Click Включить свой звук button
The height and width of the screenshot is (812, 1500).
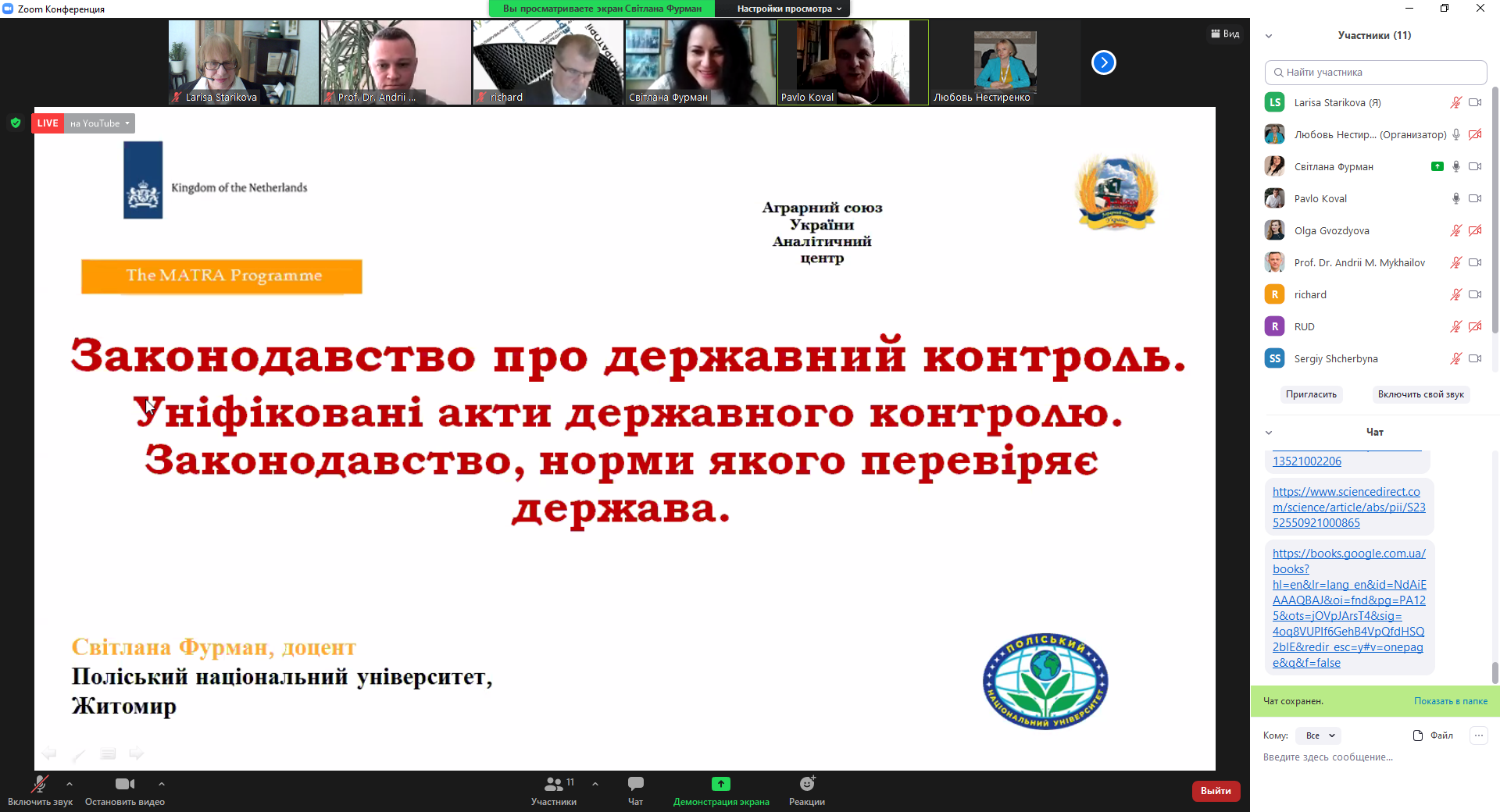click(1420, 394)
